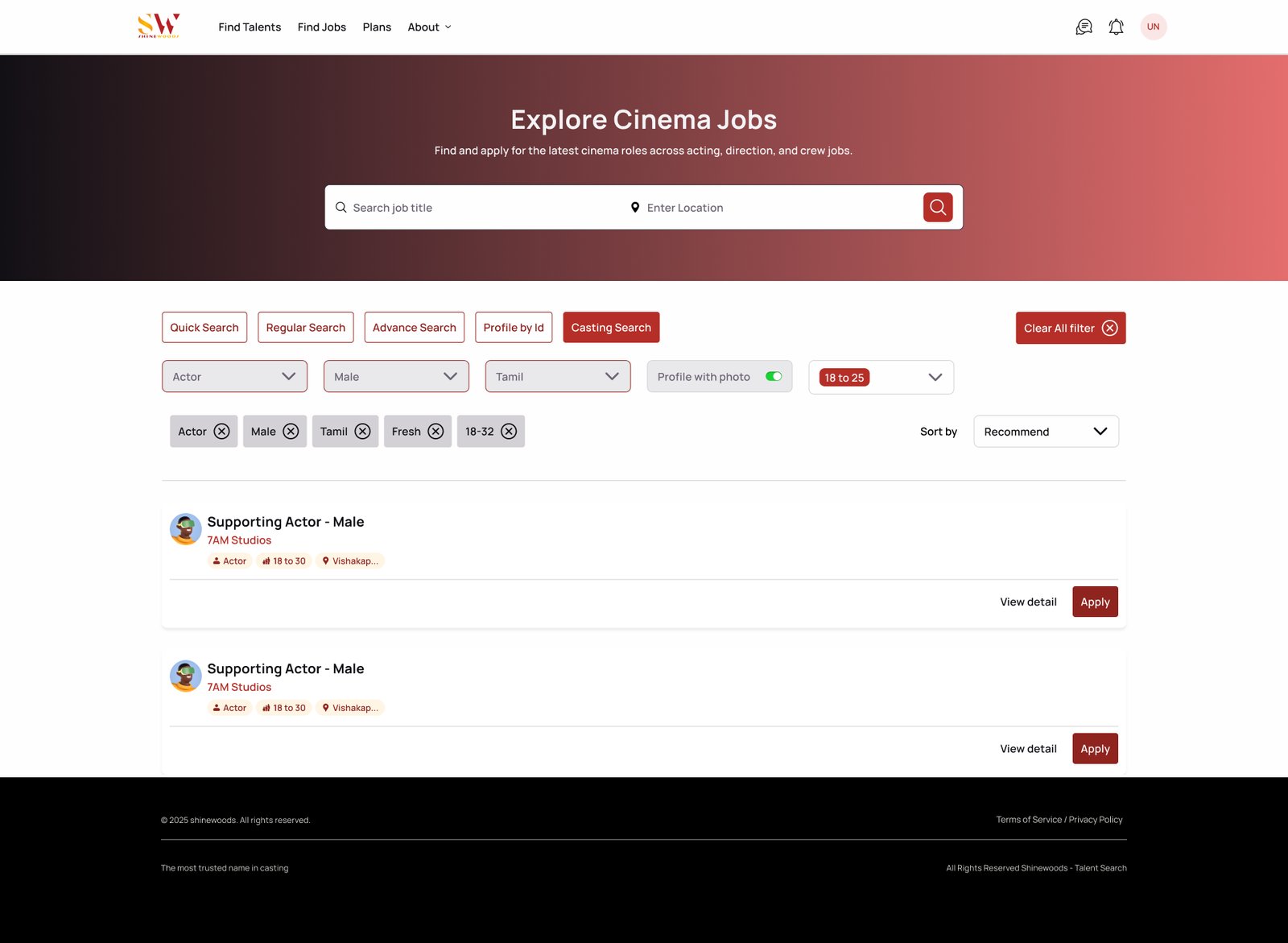The width and height of the screenshot is (1288, 943).
Task: Click the magnifier icon beside Search job title
Action: (341, 208)
